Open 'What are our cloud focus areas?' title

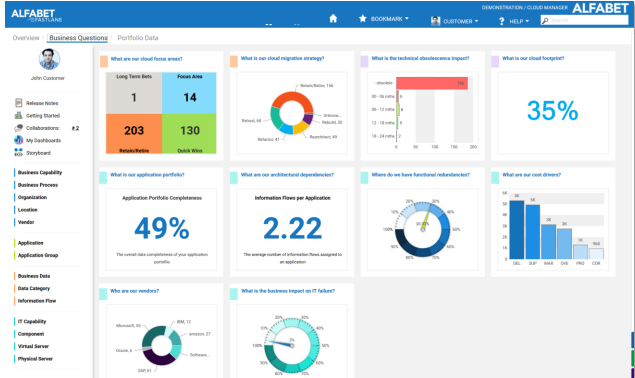(x=146, y=59)
